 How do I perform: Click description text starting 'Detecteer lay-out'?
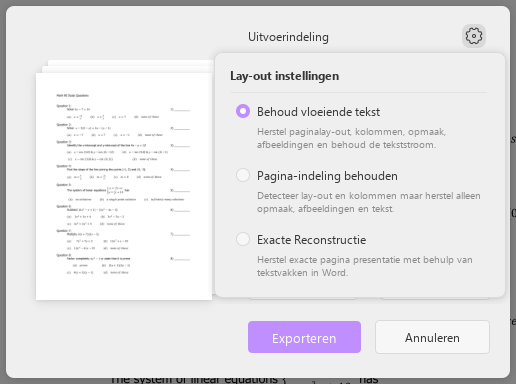(x=369, y=202)
